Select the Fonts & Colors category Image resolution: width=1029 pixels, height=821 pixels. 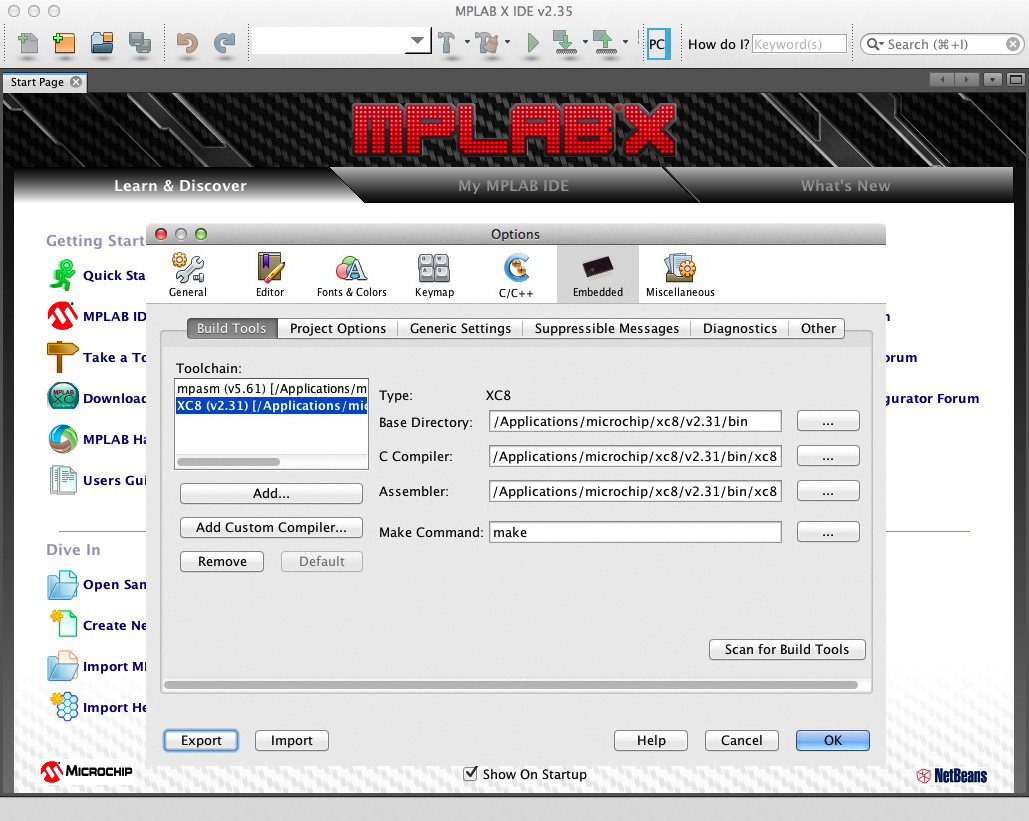(x=351, y=275)
